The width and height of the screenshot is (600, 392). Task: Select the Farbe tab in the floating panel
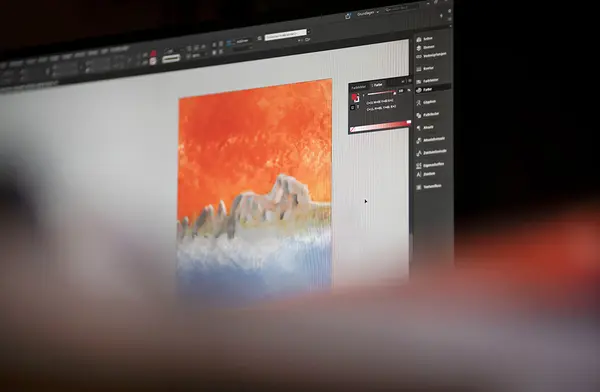377,85
